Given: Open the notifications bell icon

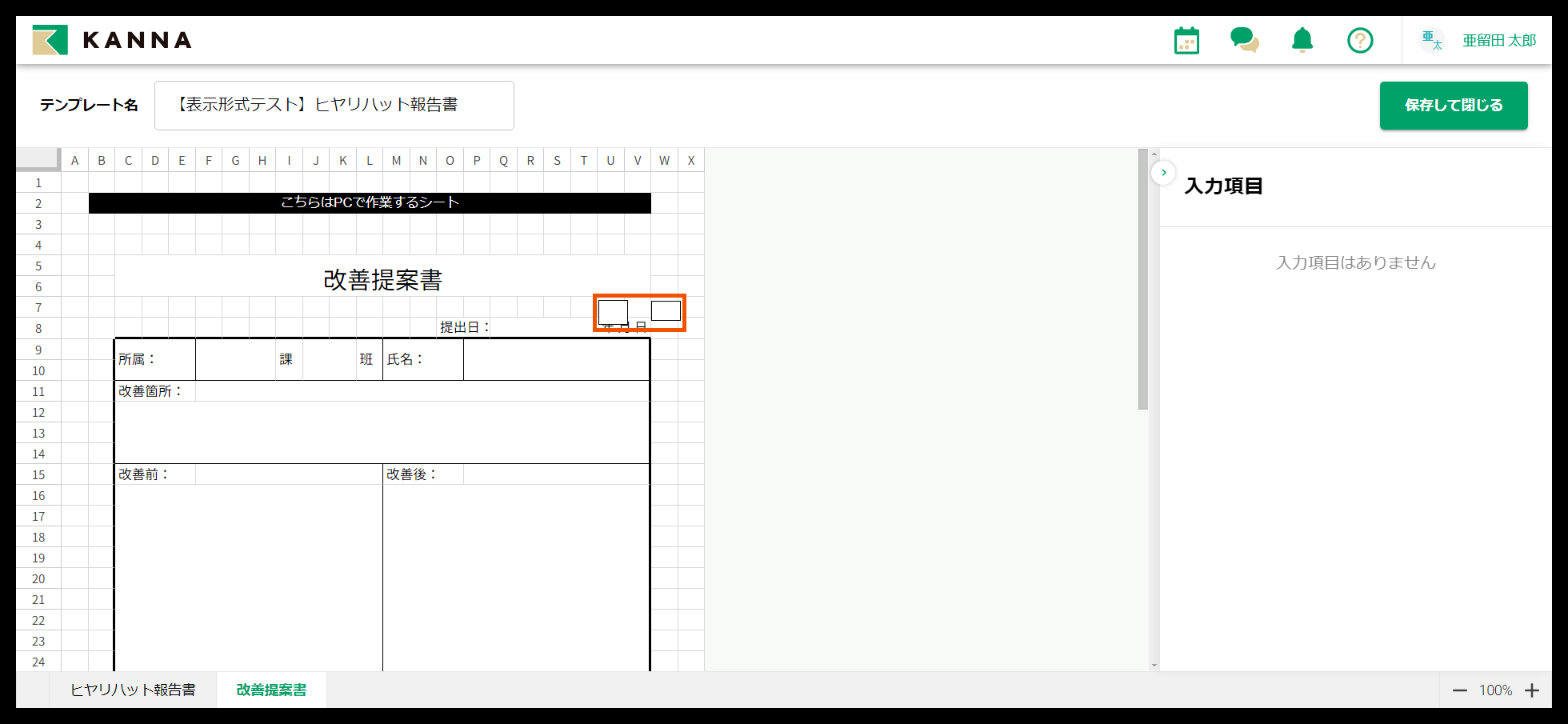Looking at the screenshot, I should coord(1302,39).
